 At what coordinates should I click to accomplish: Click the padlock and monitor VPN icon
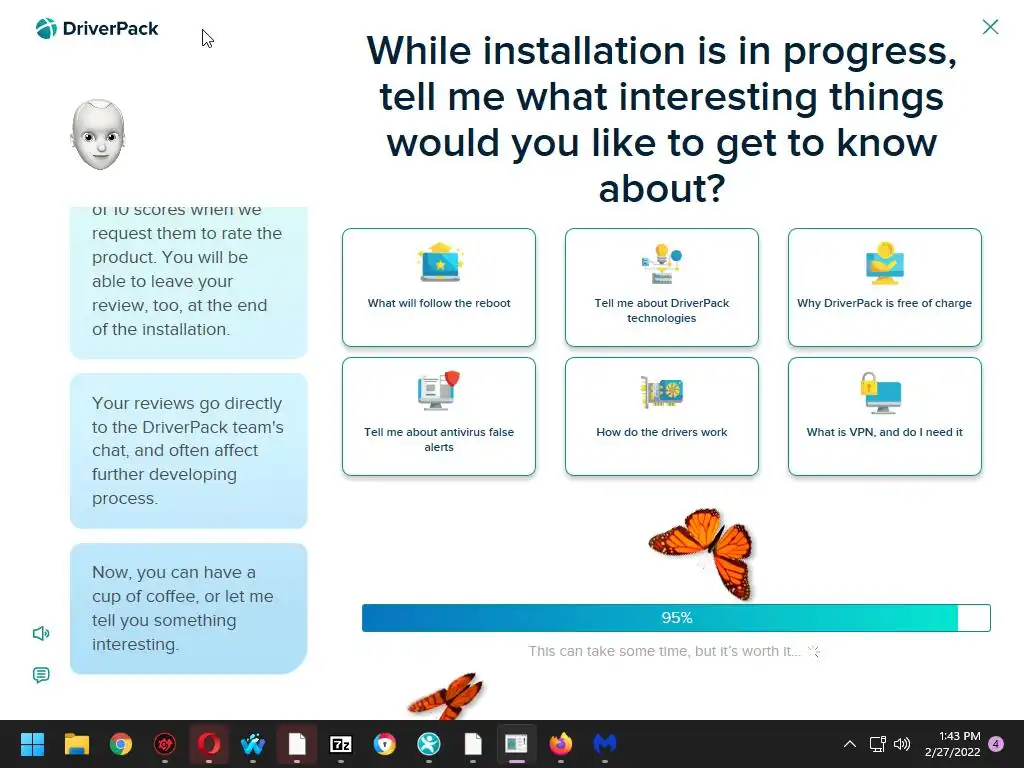point(881,392)
